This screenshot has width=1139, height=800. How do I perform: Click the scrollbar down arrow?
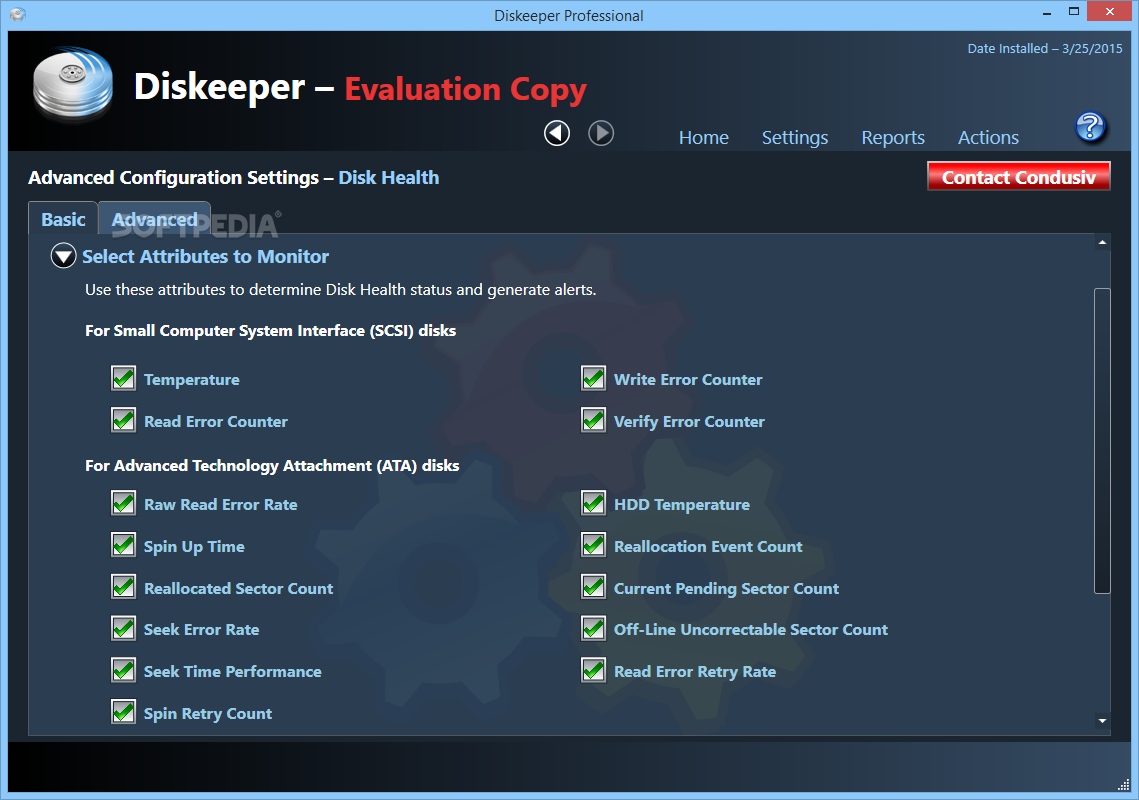click(1102, 721)
